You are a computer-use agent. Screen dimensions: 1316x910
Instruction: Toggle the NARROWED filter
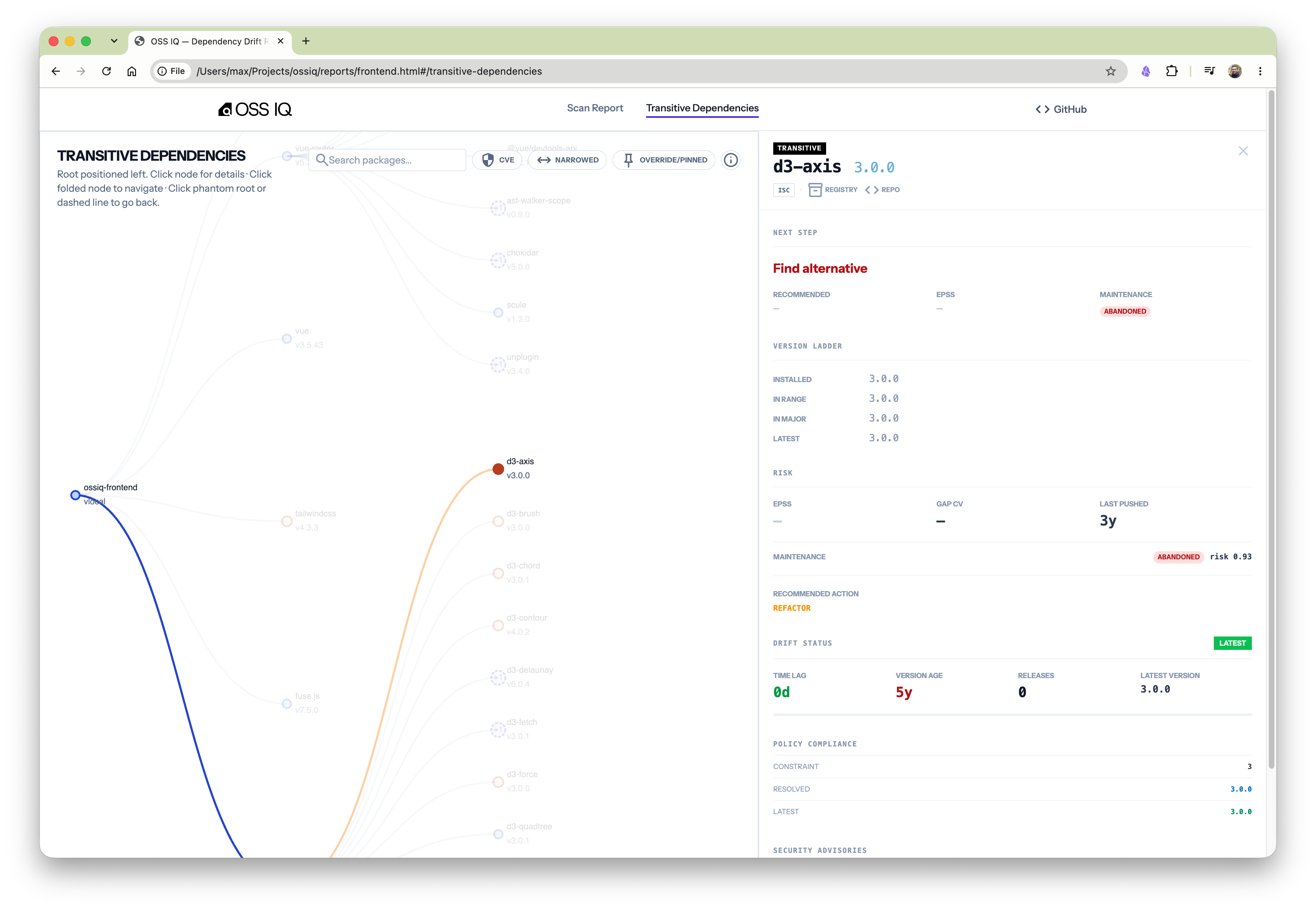pyautogui.click(x=568, y=160)
